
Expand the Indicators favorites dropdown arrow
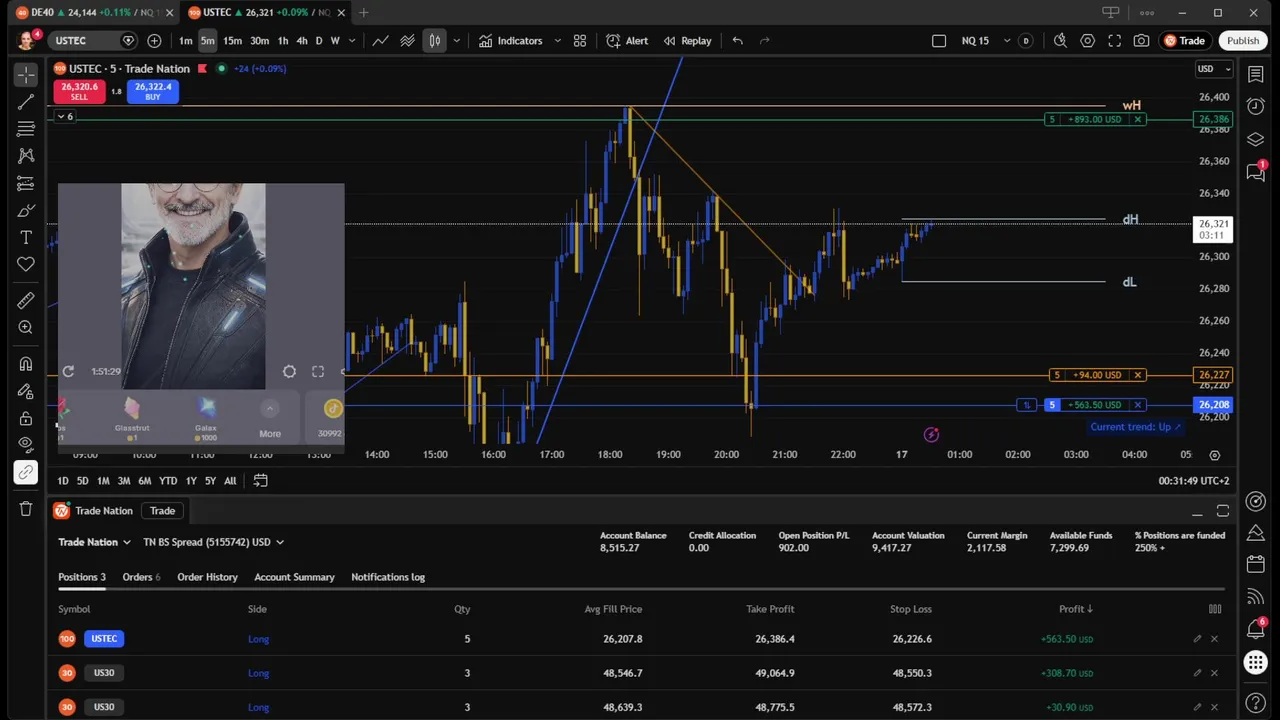point(556,41)
